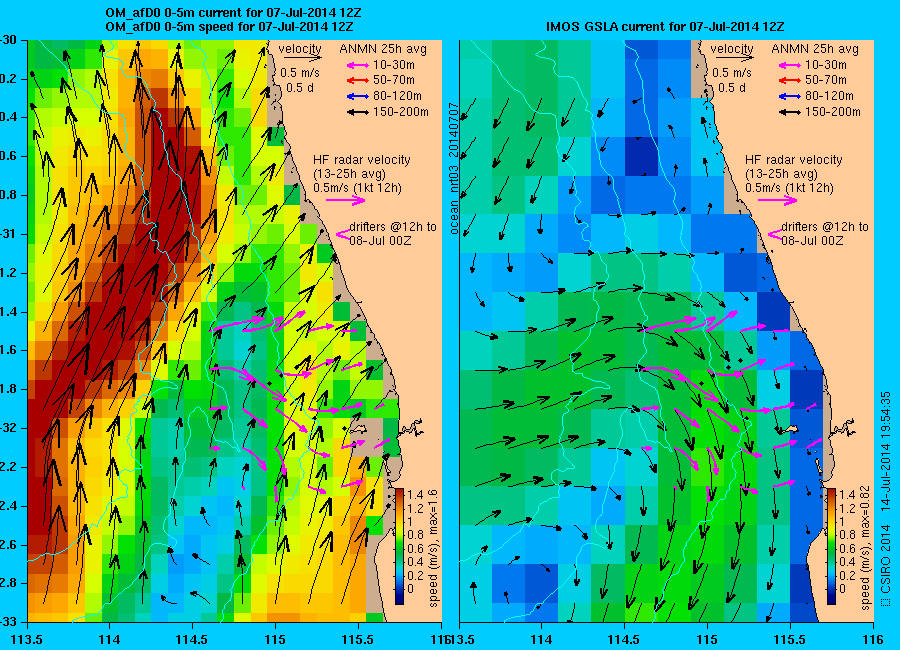Click the 'velocity' label in the IMOS GSLA panel
This screenshot has height=650, width=900.
tap(732, 49)
